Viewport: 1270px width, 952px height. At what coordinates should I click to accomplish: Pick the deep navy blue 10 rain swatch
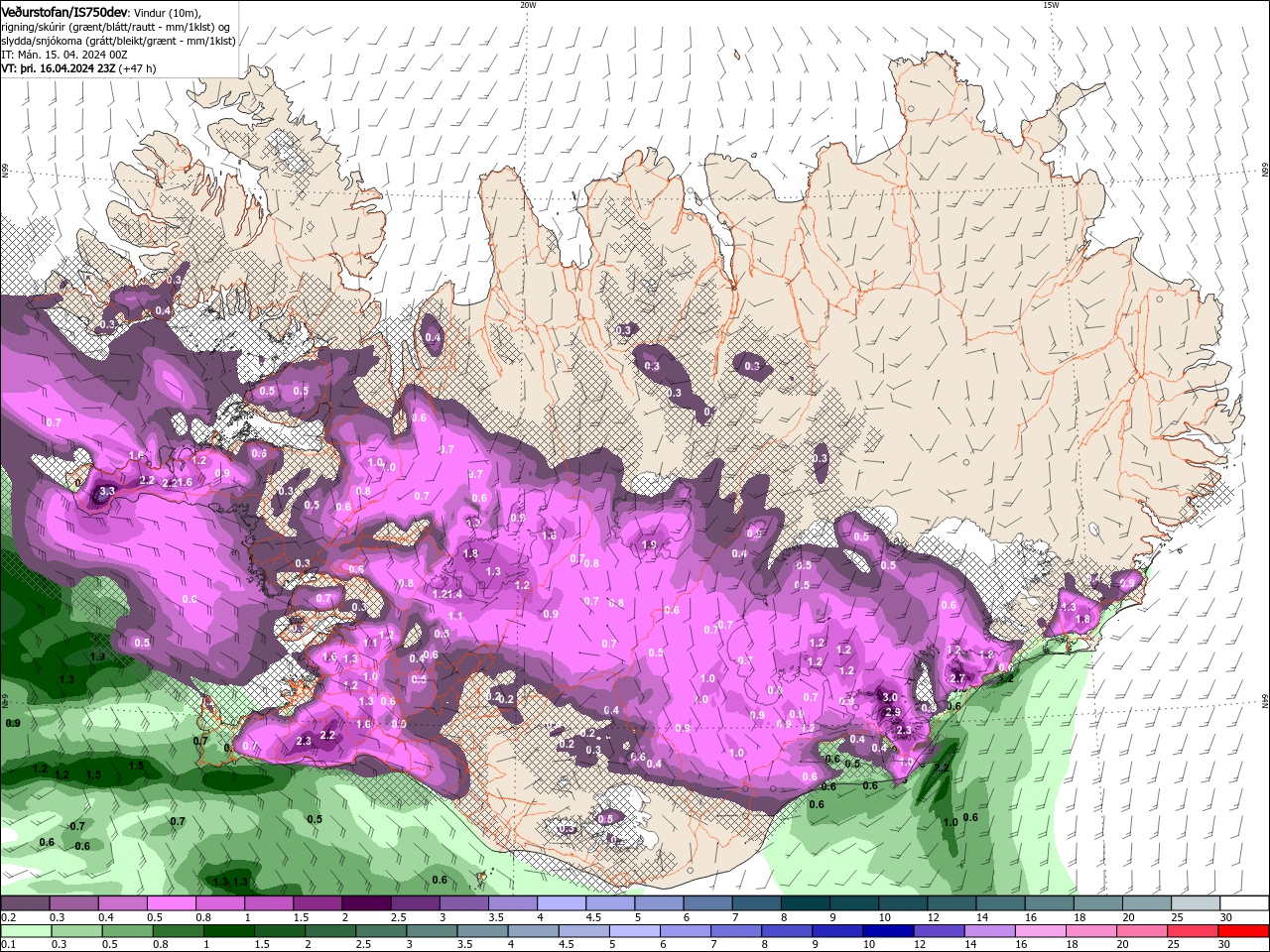(888, 931)
